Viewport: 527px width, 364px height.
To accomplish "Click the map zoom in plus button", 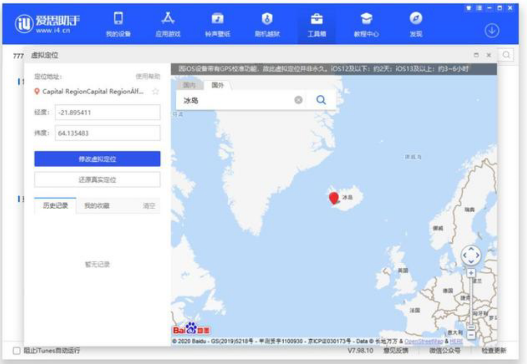I will 471,273.
